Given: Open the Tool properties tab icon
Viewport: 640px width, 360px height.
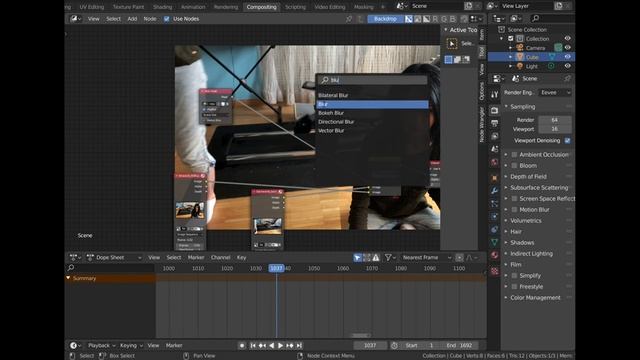Looking at the screenshot, I should [495, 95].
